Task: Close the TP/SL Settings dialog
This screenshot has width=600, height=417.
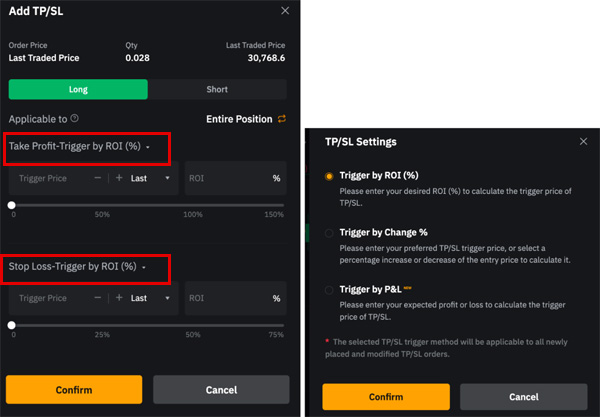Action: [x=583, y=142]
